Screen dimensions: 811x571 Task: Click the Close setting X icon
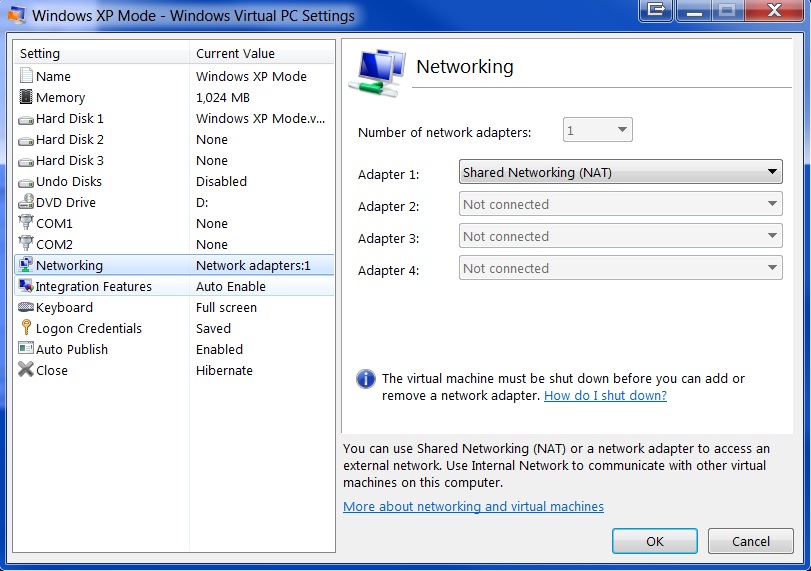click(26, 369)
